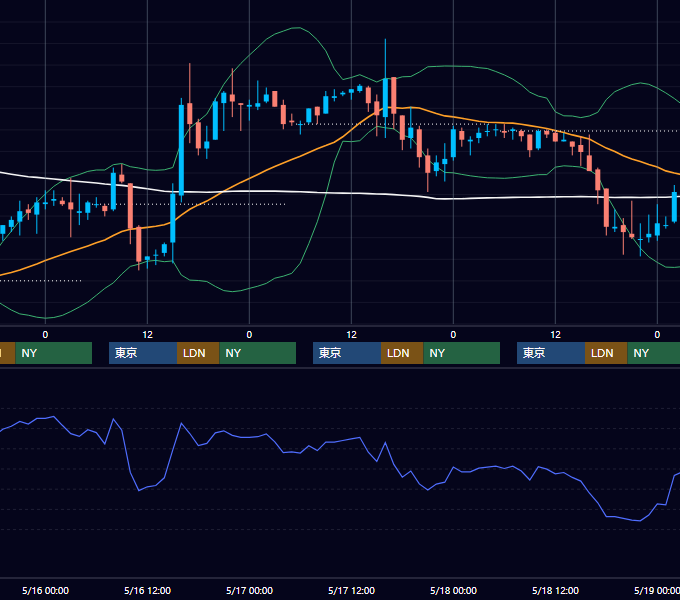
Task: Click the 0 hour tick above 5/16 00:00
Action: tap(46, 335)
